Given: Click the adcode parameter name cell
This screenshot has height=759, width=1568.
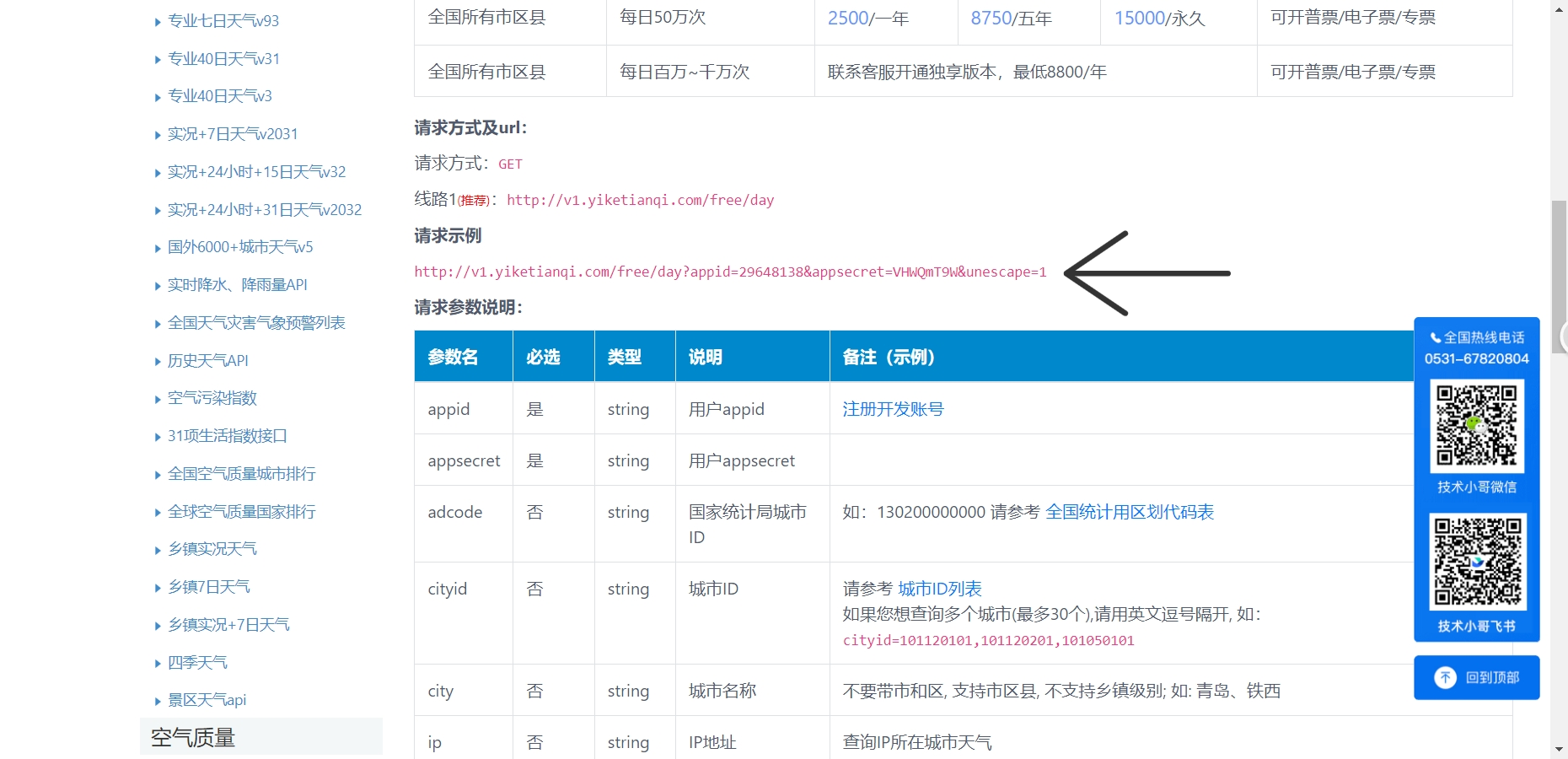Looking at the screenshot, I should click(x=464, y=524).
